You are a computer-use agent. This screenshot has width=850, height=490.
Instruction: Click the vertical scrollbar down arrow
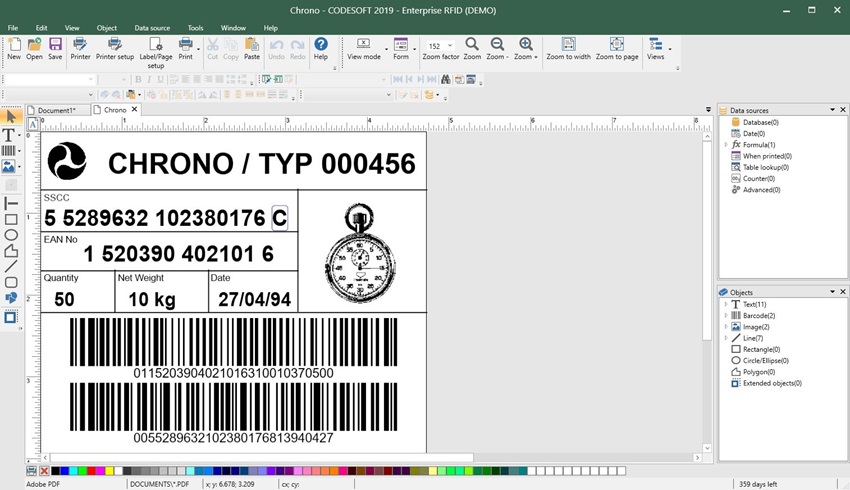coord(707,448)
